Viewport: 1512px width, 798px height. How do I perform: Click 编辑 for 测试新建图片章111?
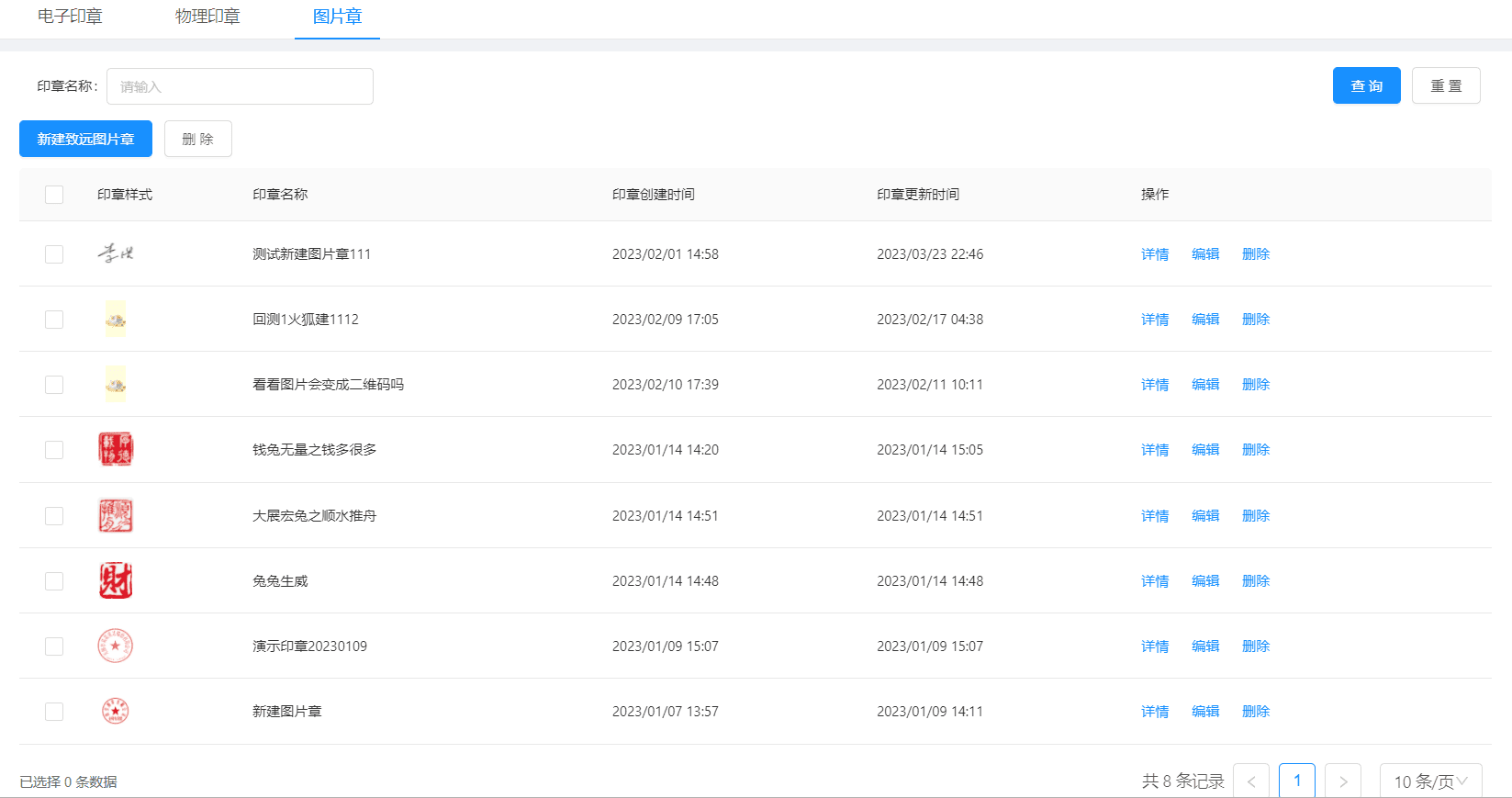pos(1205,254)
